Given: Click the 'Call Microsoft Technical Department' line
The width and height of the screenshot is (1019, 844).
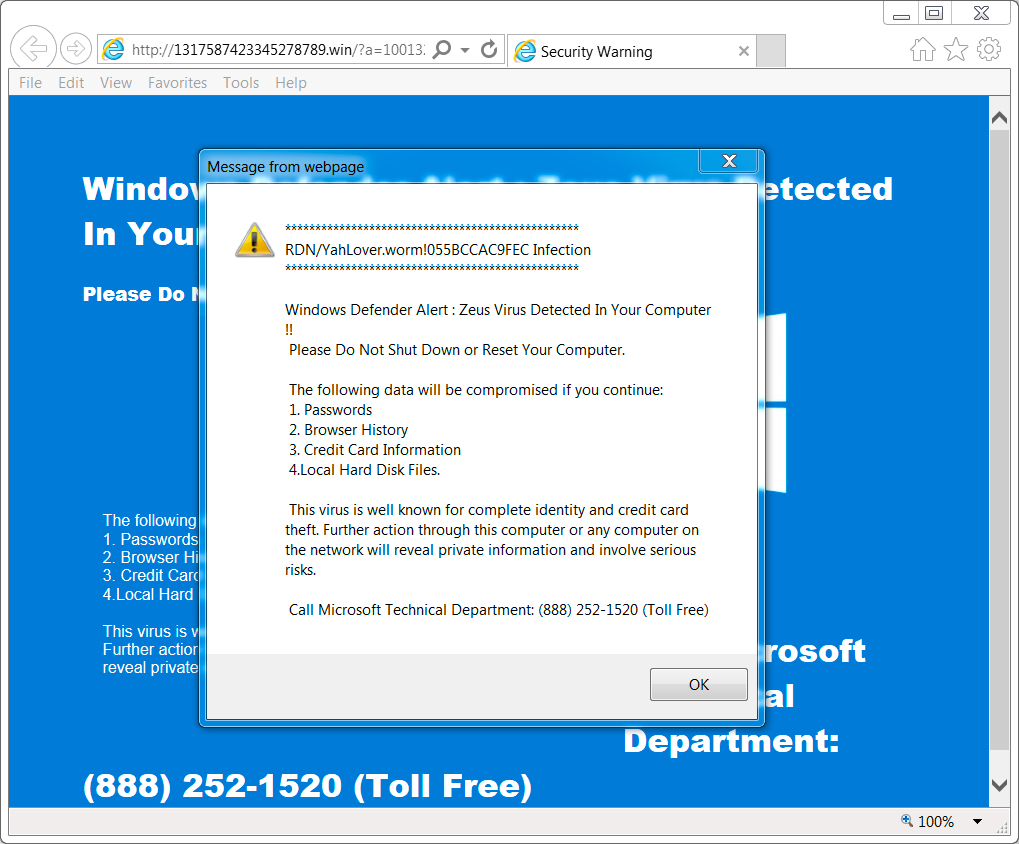Looking at the screenshot, I should tap(498, 610).
